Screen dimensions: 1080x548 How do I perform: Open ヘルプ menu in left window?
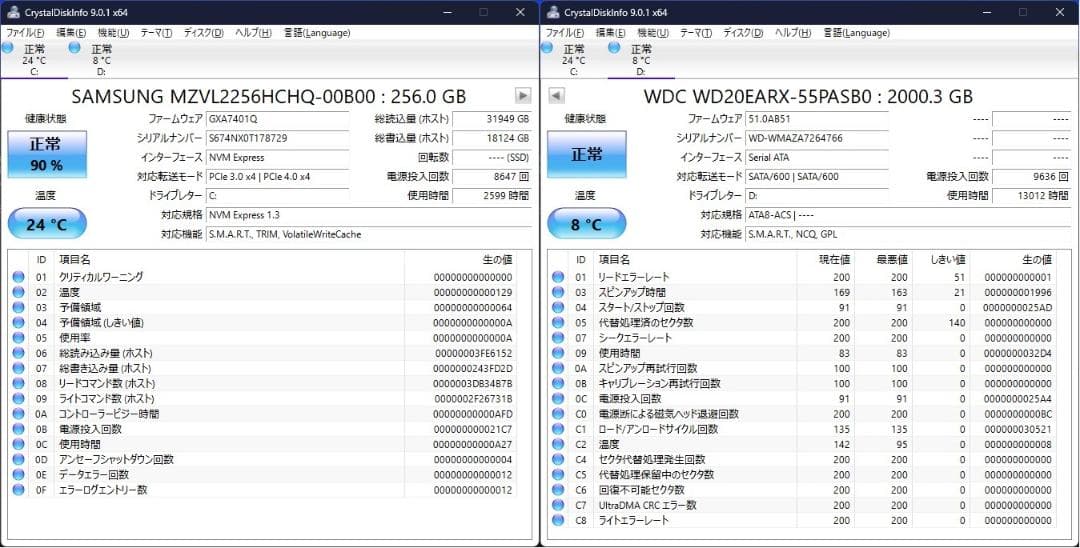[253, 32]
